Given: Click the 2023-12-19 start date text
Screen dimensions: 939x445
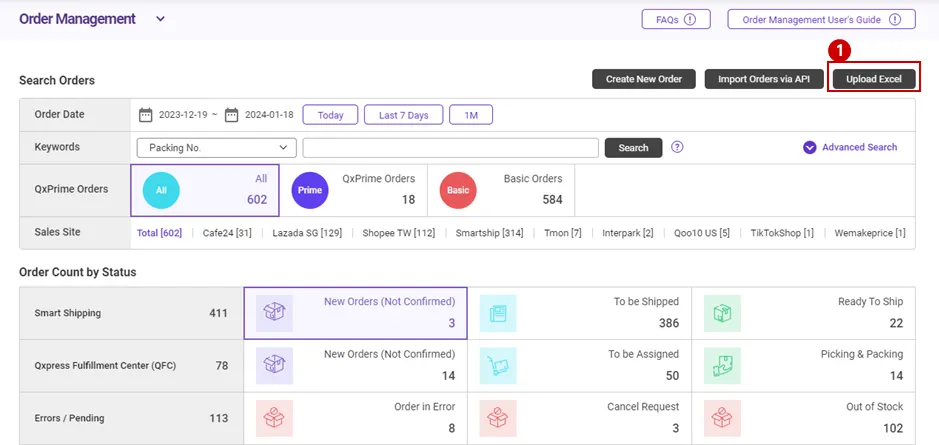Looking at the screenshot, I should 183,114.
